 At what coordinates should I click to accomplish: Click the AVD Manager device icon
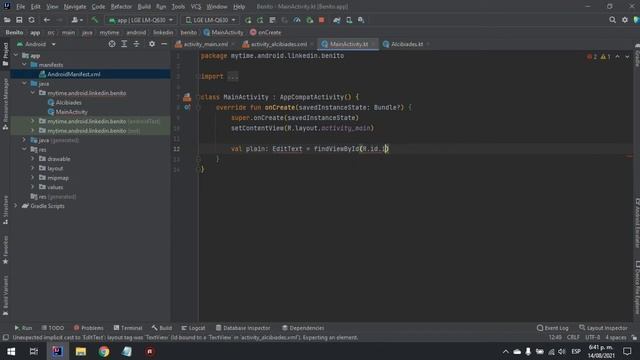point(349,20)
